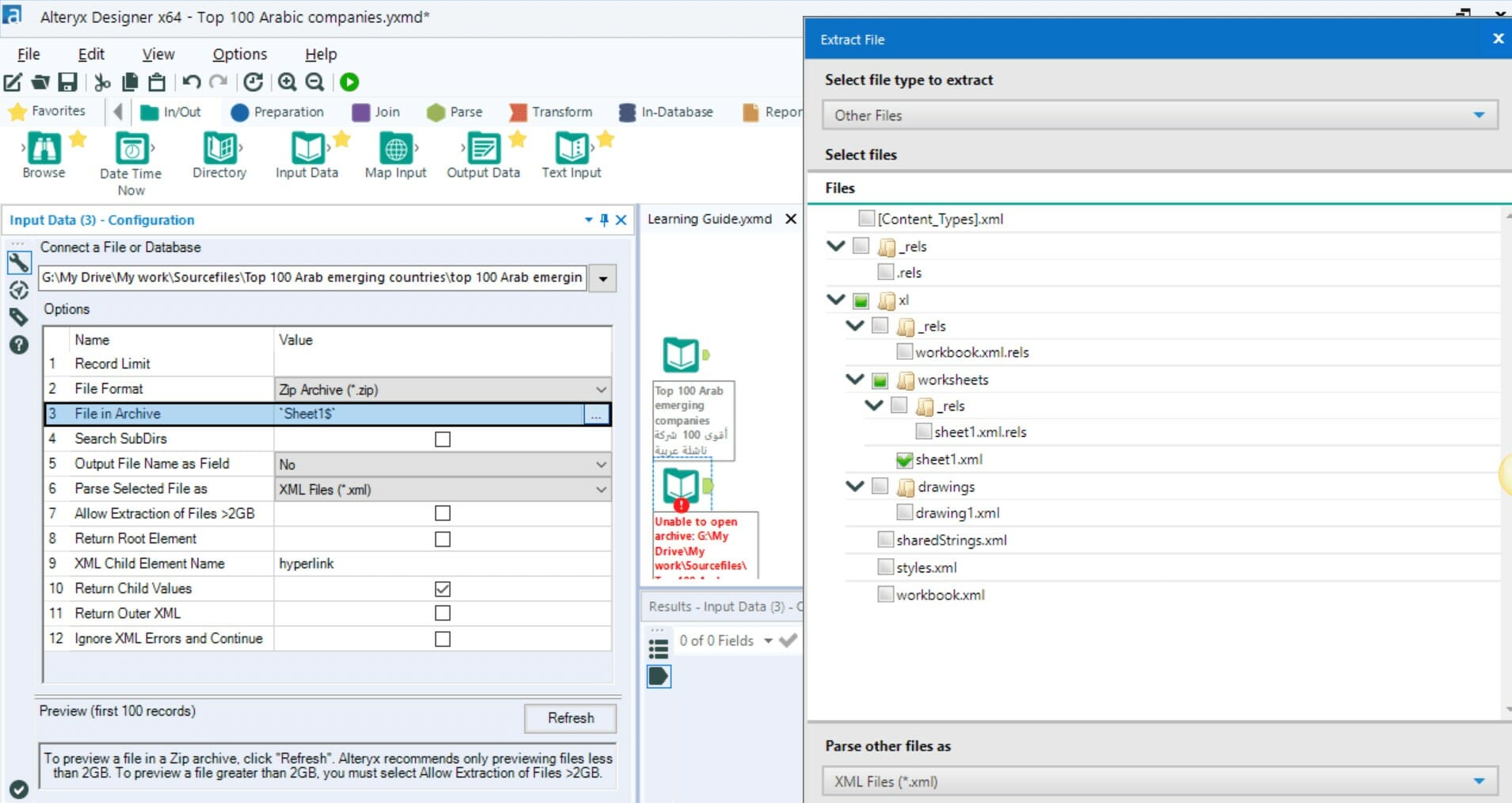This screenshot has height=803, width=1512.
Task: Open the Parse Selected File as dropdown
Action: (x=443, y=489)
